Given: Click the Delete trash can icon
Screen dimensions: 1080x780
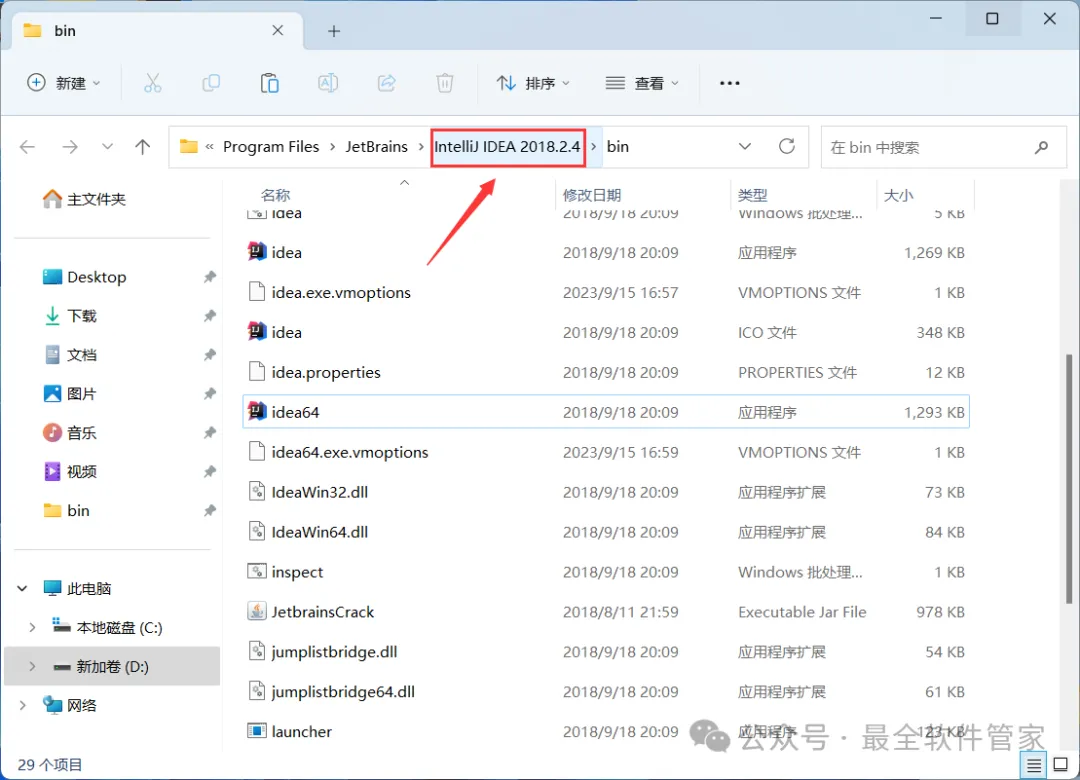Looking at the screenshot, I should (445, 83).
